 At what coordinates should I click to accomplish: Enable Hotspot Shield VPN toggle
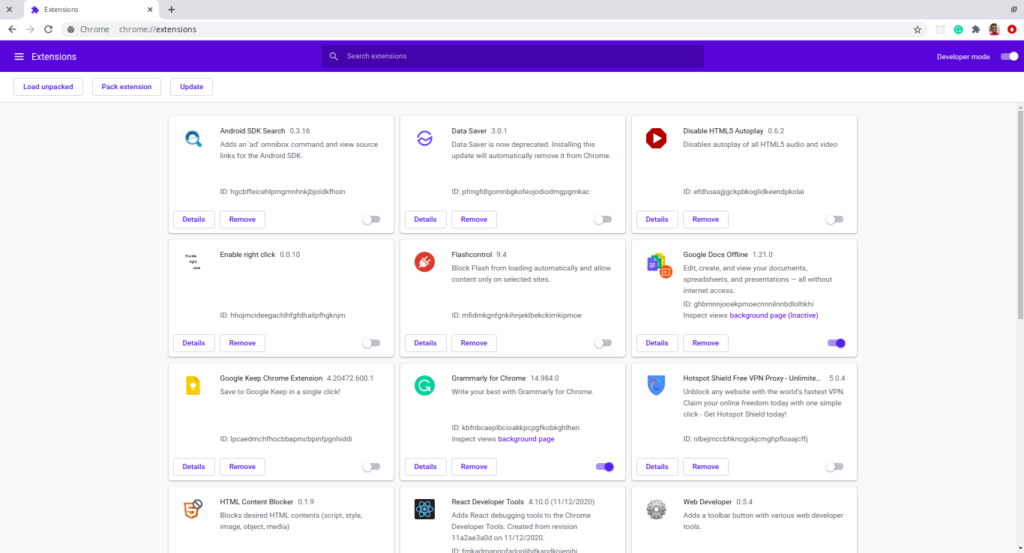pyautogui.click(x=835, y=467)
